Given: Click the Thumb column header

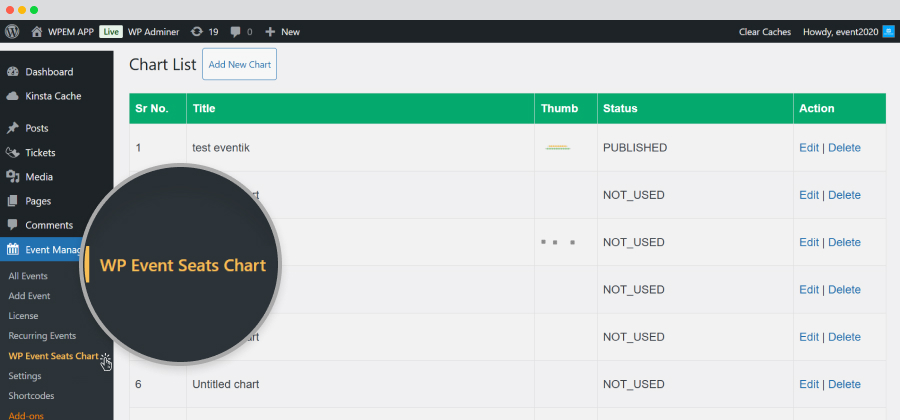Looking at the screenshot, I should point(566,108).
